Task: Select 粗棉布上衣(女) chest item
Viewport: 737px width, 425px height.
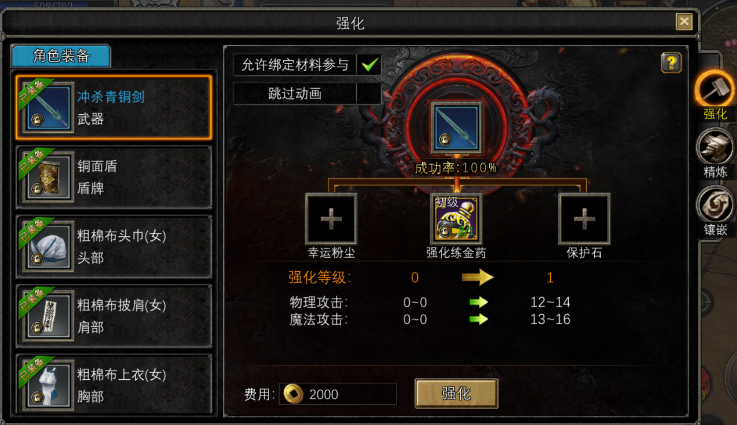Action: pyautogui.click(x=114, y=385)
